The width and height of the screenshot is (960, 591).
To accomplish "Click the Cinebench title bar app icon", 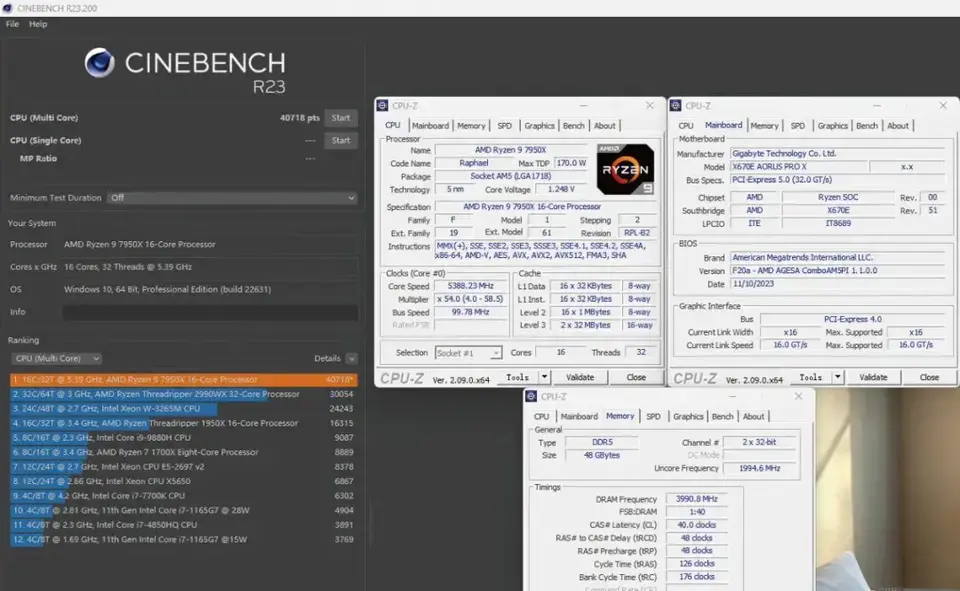I will [7, 8].
